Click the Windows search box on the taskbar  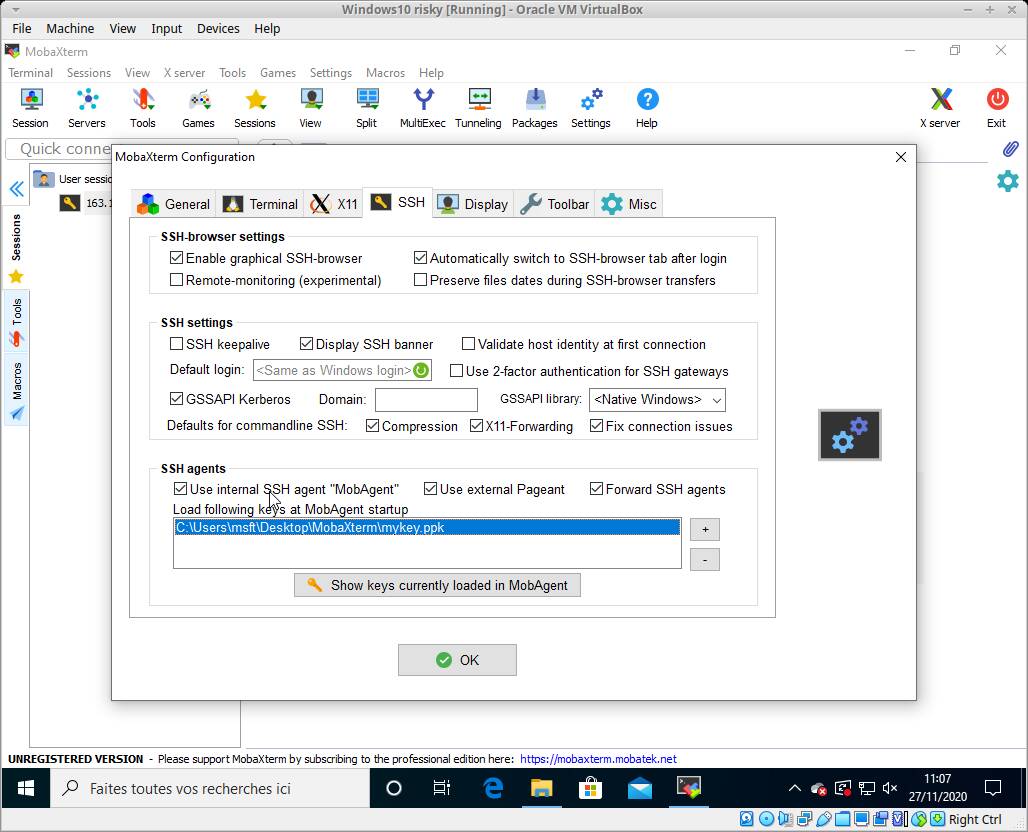tap(210, 788)
